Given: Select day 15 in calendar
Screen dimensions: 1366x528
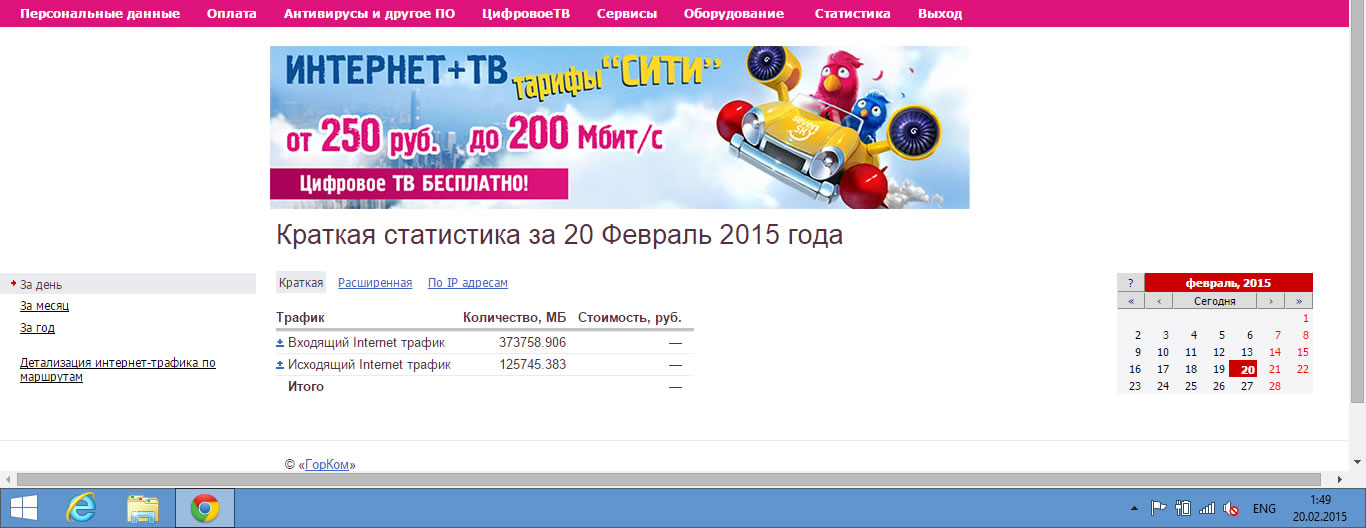Looking at the screenshot, I should click(x=1303, y=352).
